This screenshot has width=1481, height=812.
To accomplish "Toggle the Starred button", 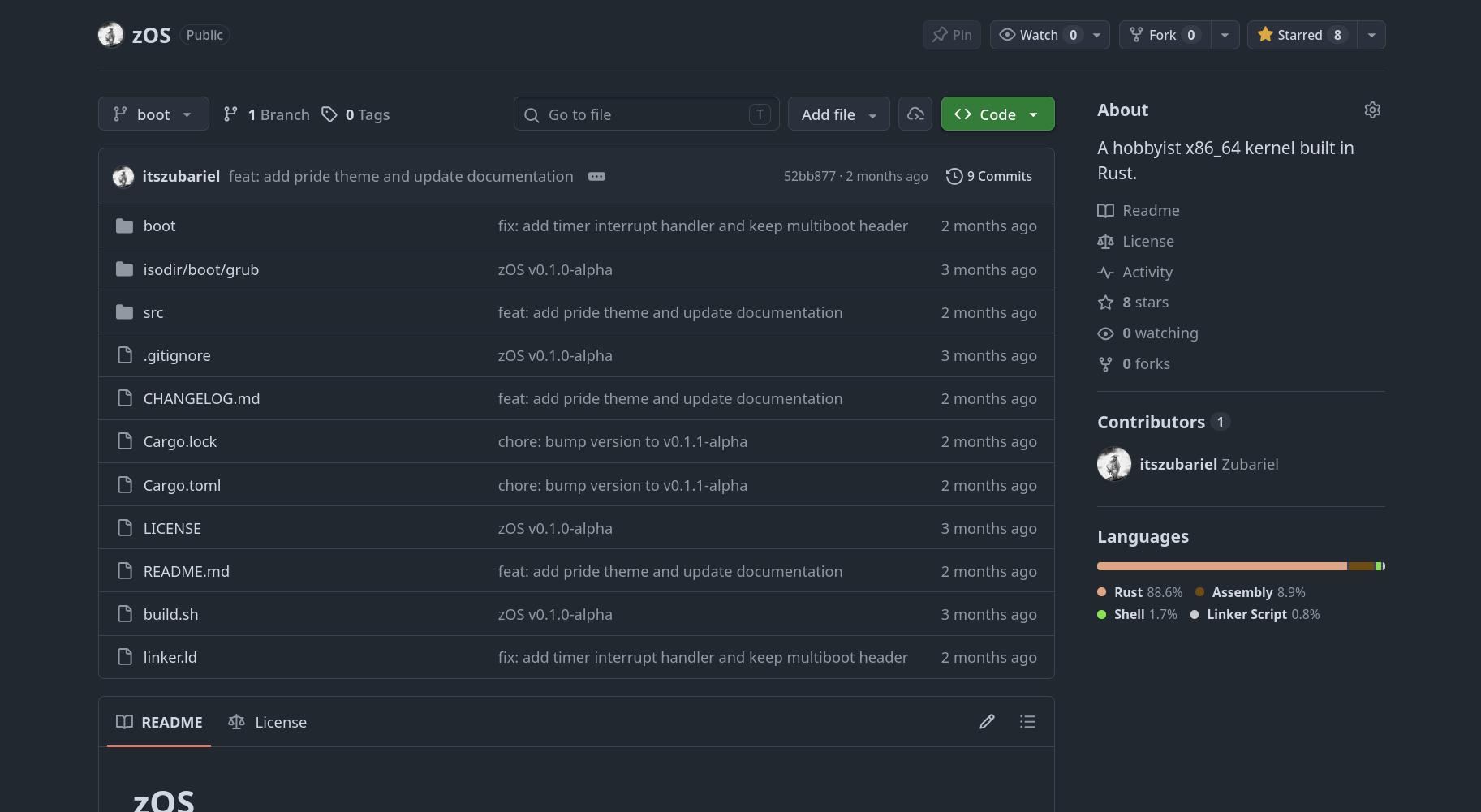I will (1302, 35).
